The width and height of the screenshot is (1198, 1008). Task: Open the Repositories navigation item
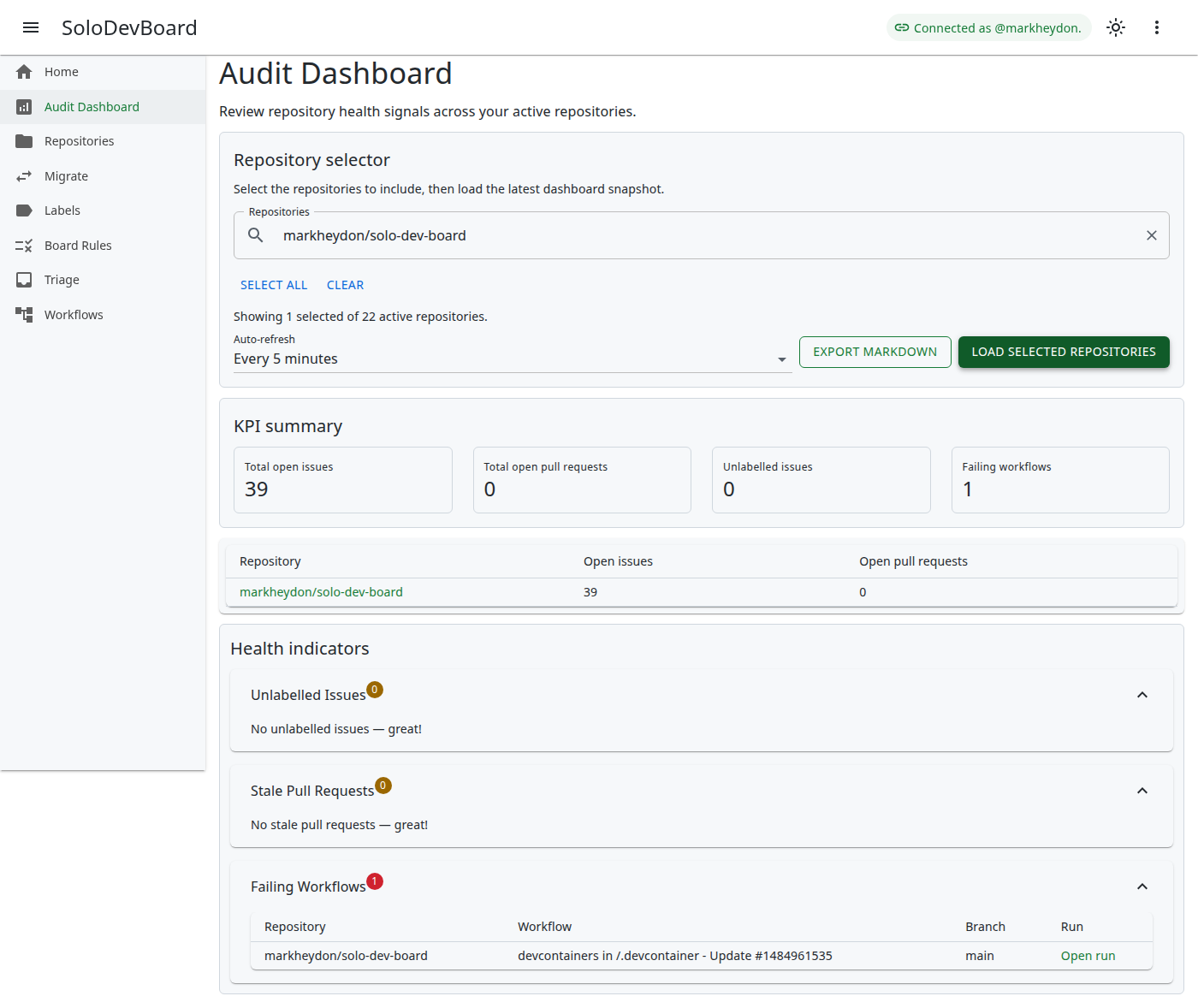[x=103, y=141]
